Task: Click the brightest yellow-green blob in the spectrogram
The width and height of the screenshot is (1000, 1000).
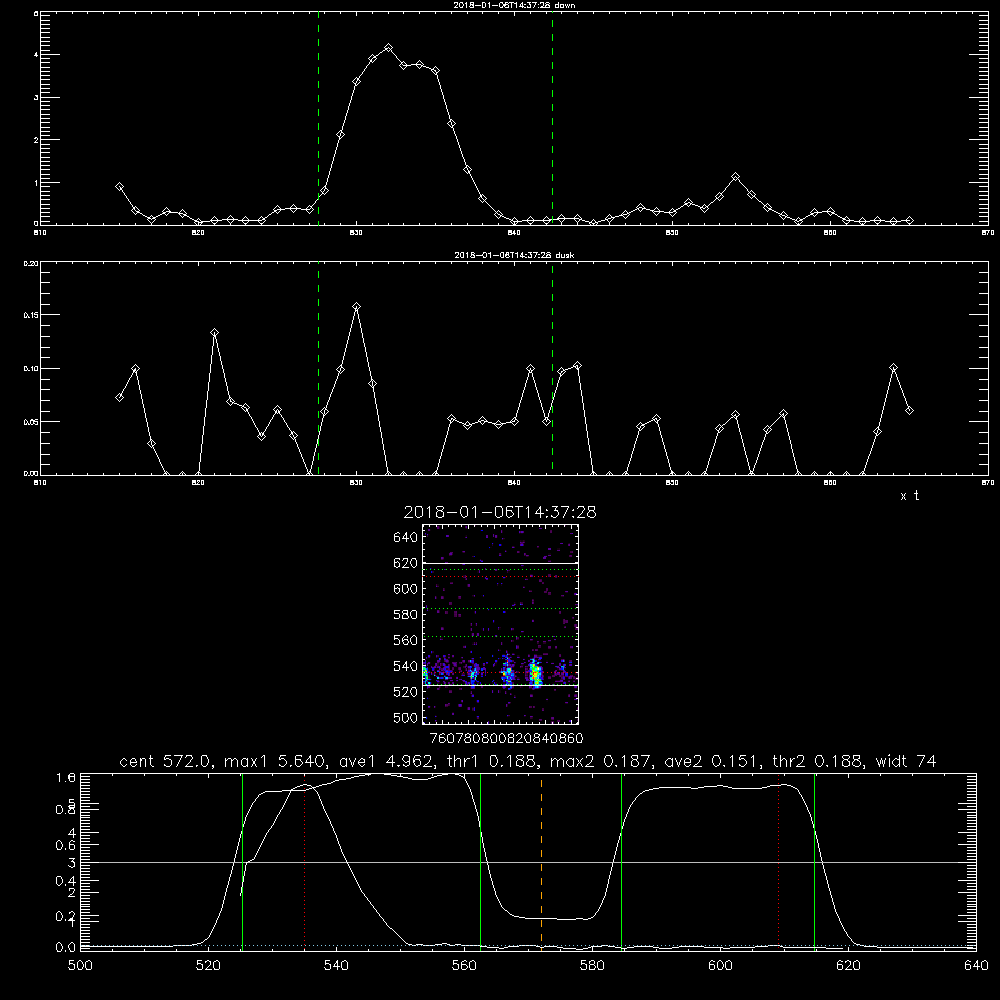Action: coord(536,673)
